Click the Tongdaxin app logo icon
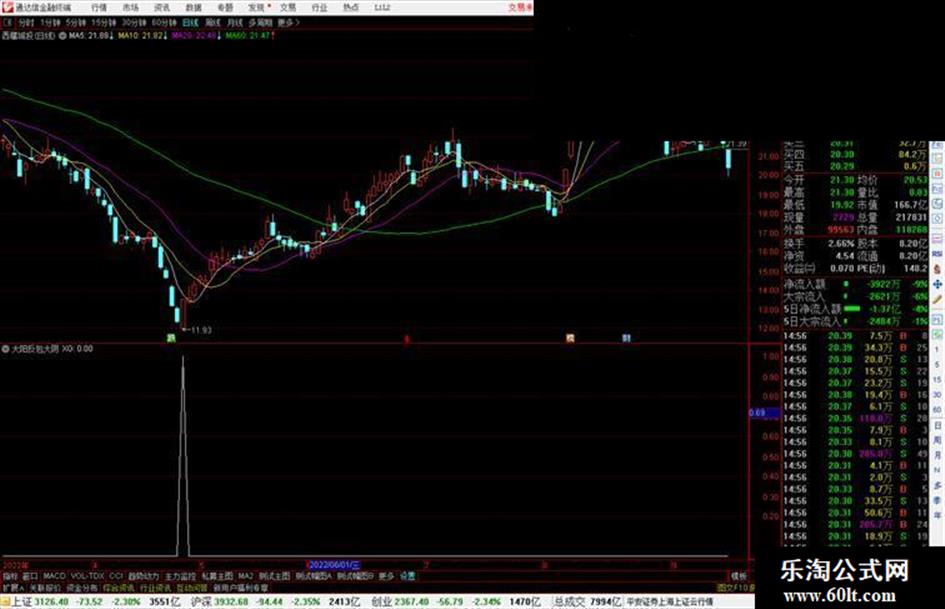The height and width of the screenshot is (609, 945). pos(7,7)
